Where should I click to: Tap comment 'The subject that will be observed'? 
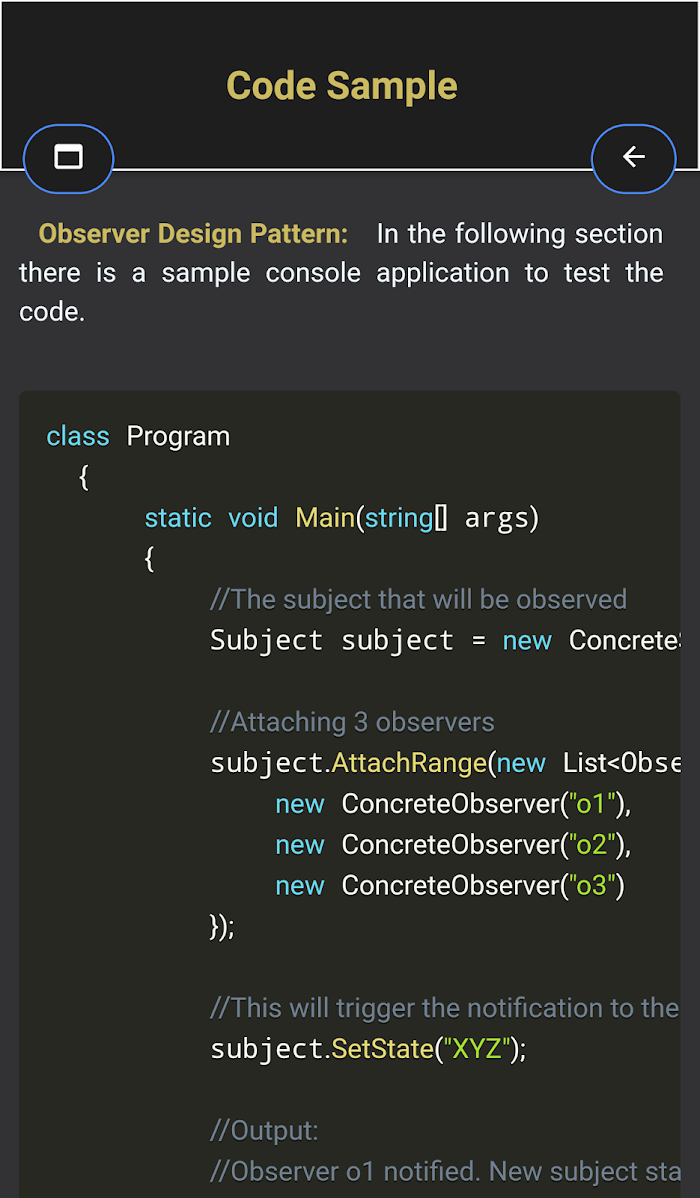[x=419, y=599]
